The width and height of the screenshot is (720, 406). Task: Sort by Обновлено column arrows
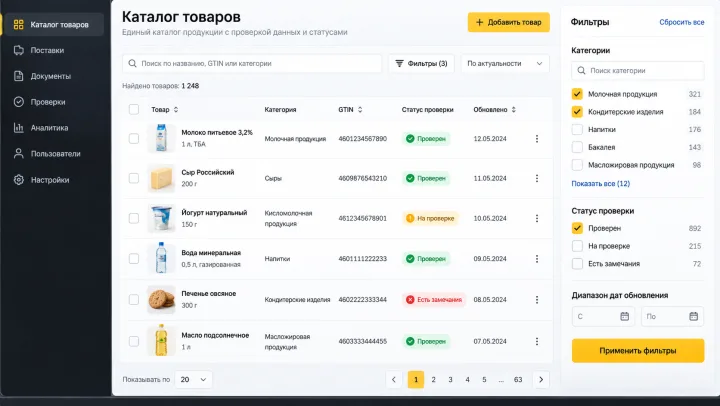(x=513, y=109)
